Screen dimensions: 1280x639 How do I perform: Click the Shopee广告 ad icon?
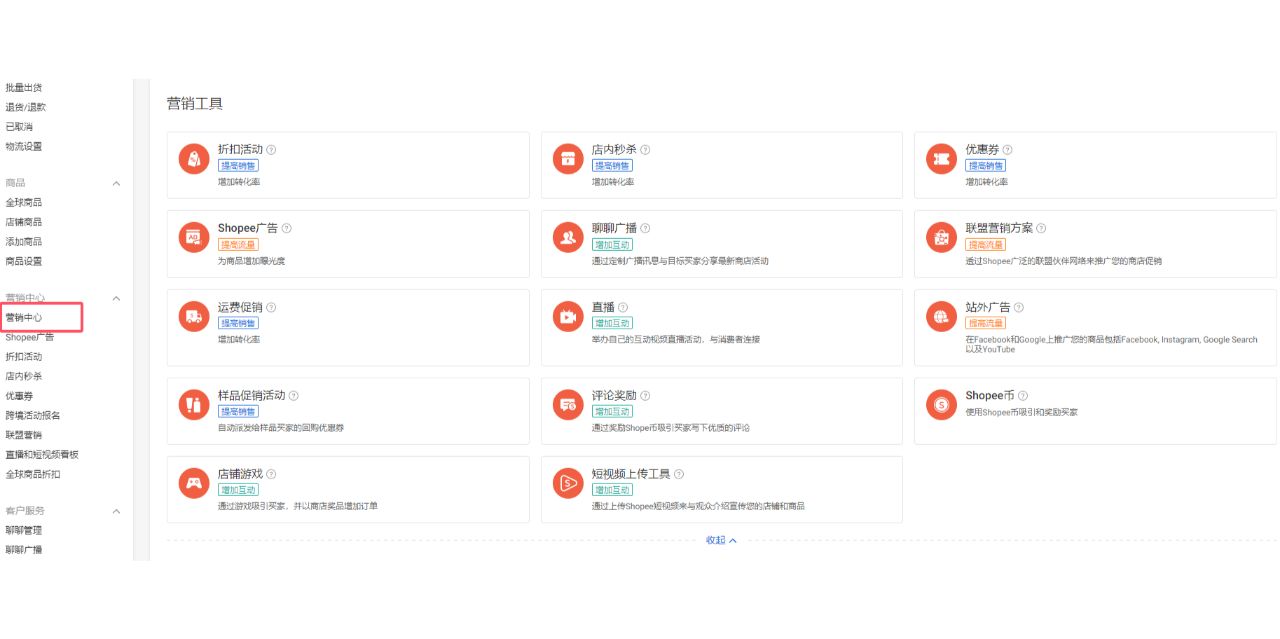(x=193, y=238)
